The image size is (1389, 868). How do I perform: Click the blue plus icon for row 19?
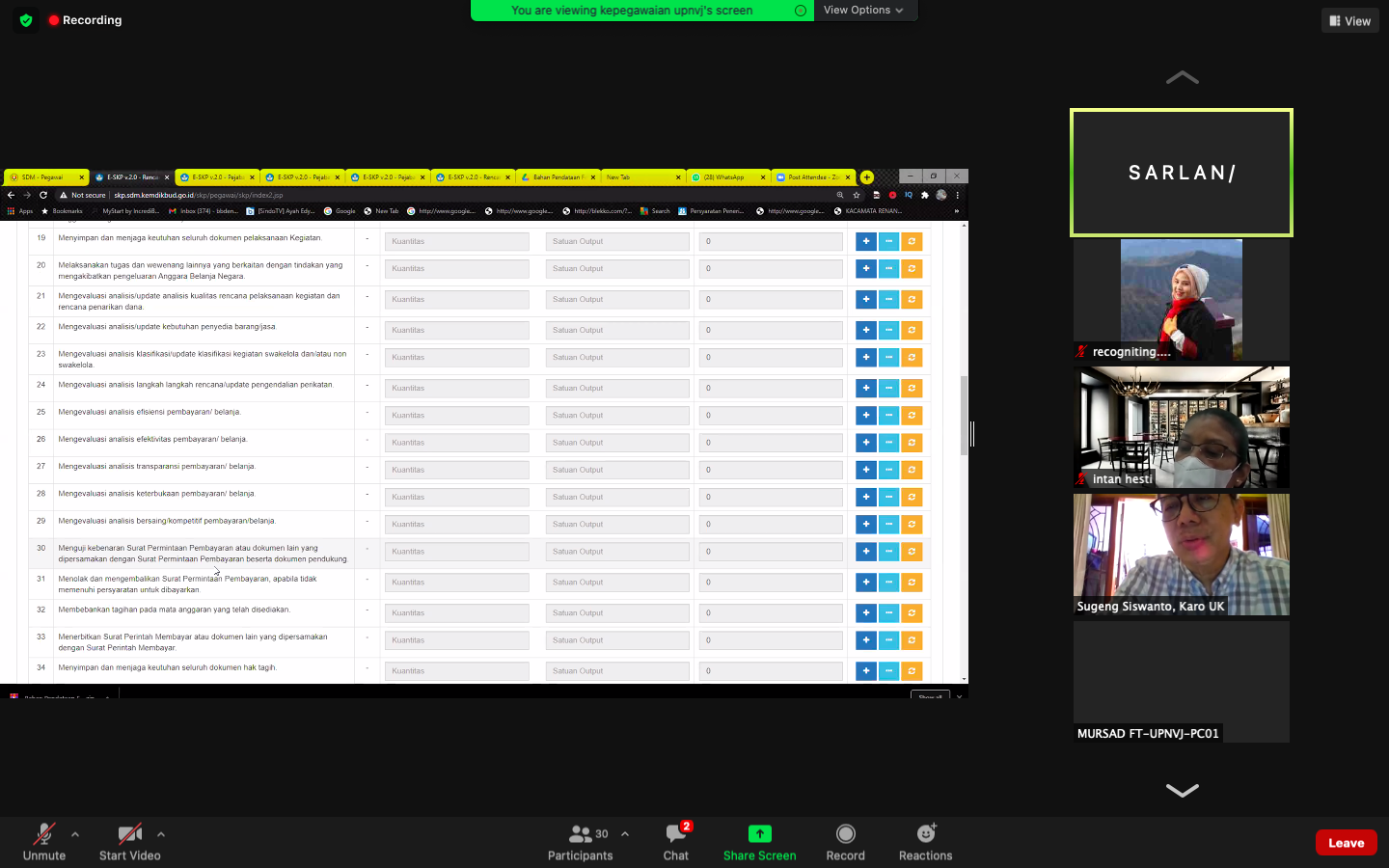coord(865,241)
